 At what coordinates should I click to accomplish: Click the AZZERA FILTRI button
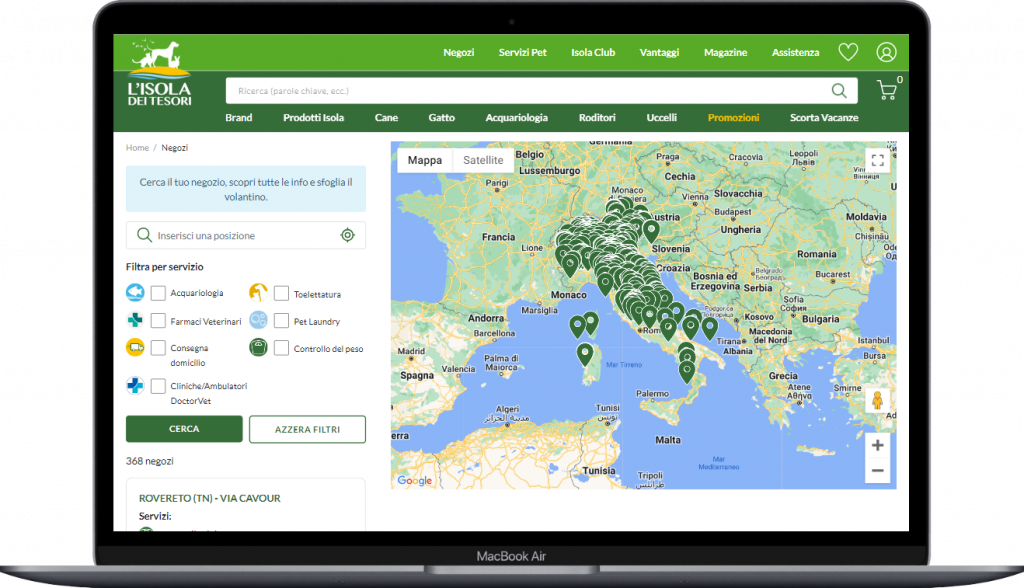pos(307,429)
